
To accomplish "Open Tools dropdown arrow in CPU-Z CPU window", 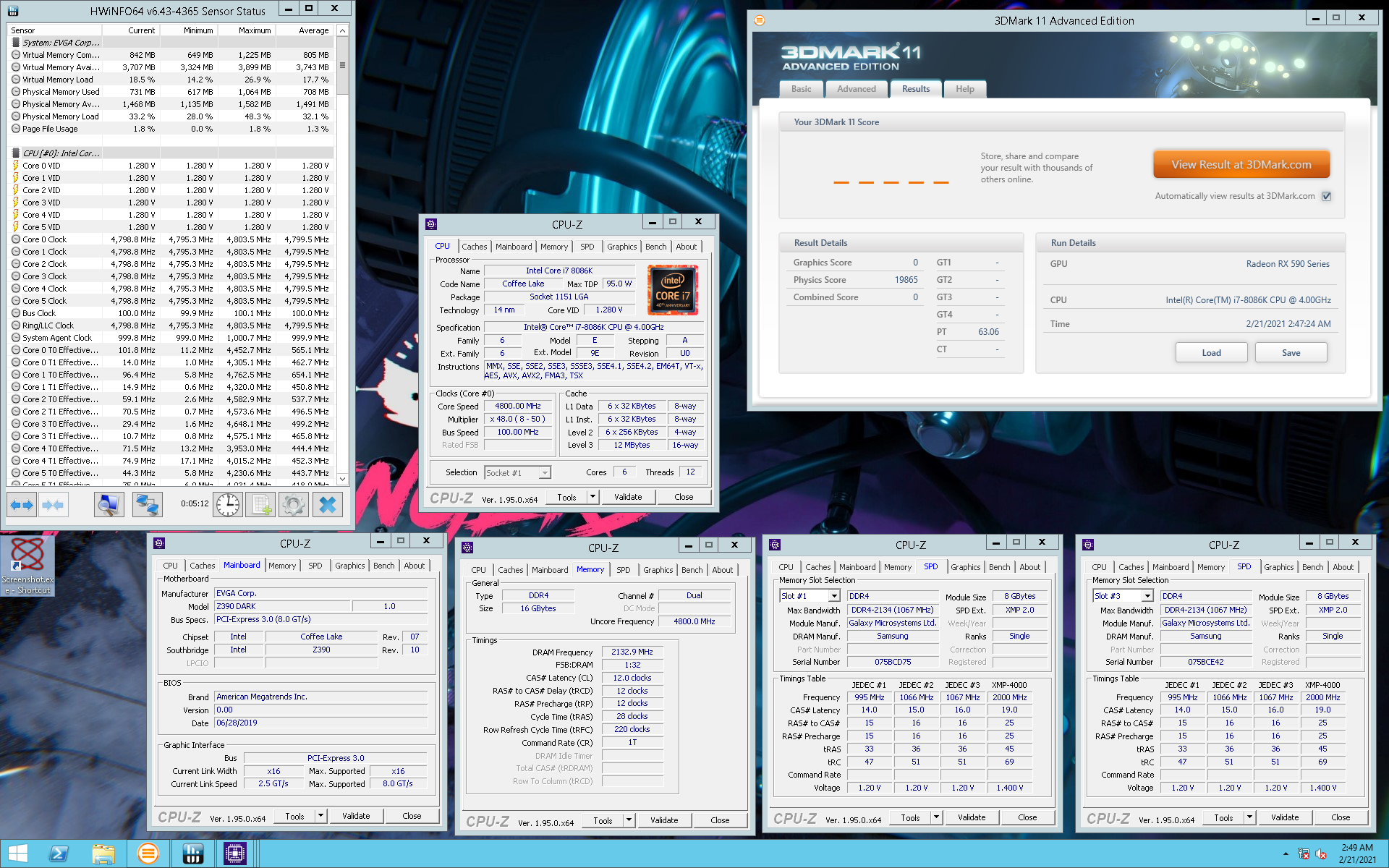I will click(592, 497).
